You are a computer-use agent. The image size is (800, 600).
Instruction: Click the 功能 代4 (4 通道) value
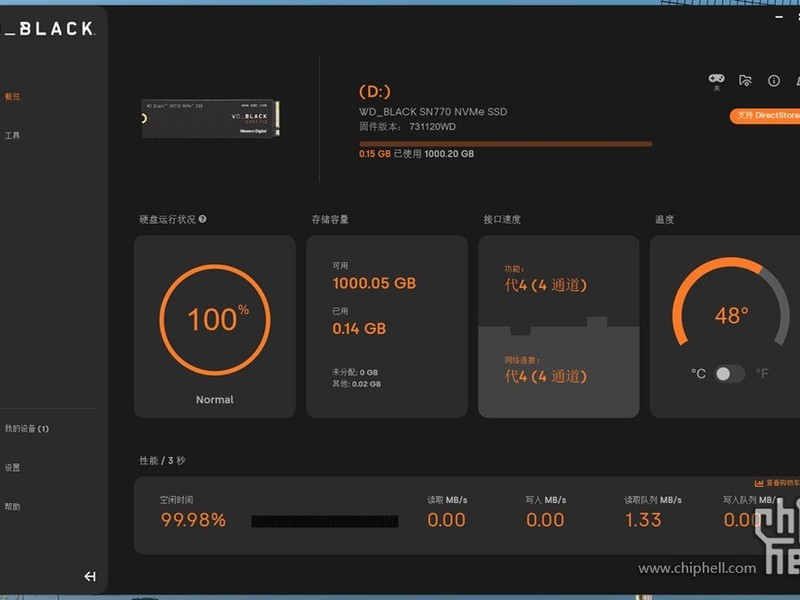(545, 285)
